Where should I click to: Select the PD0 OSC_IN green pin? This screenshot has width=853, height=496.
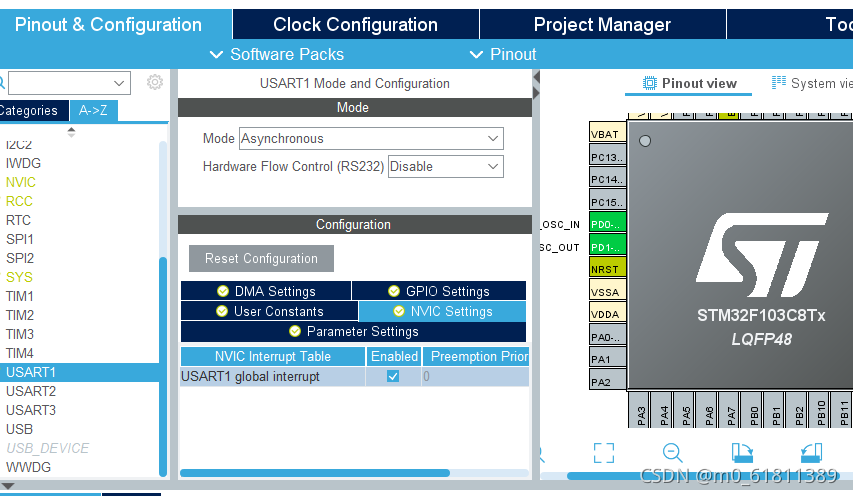607,224
